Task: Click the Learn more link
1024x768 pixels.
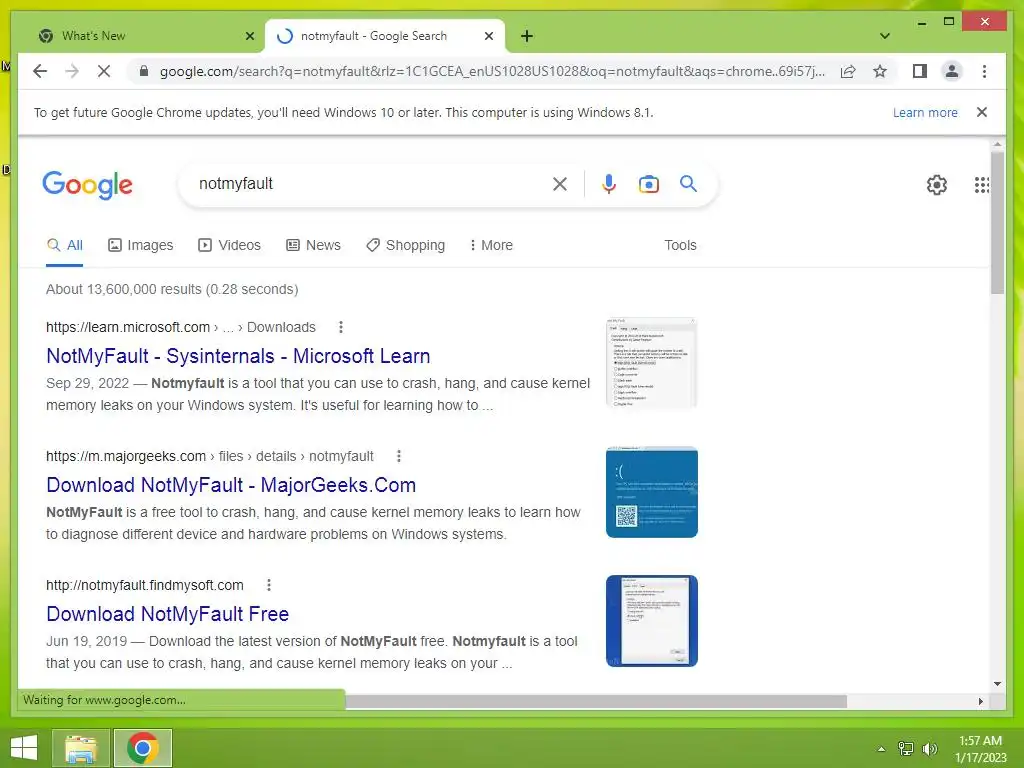Action: (925, 112)
